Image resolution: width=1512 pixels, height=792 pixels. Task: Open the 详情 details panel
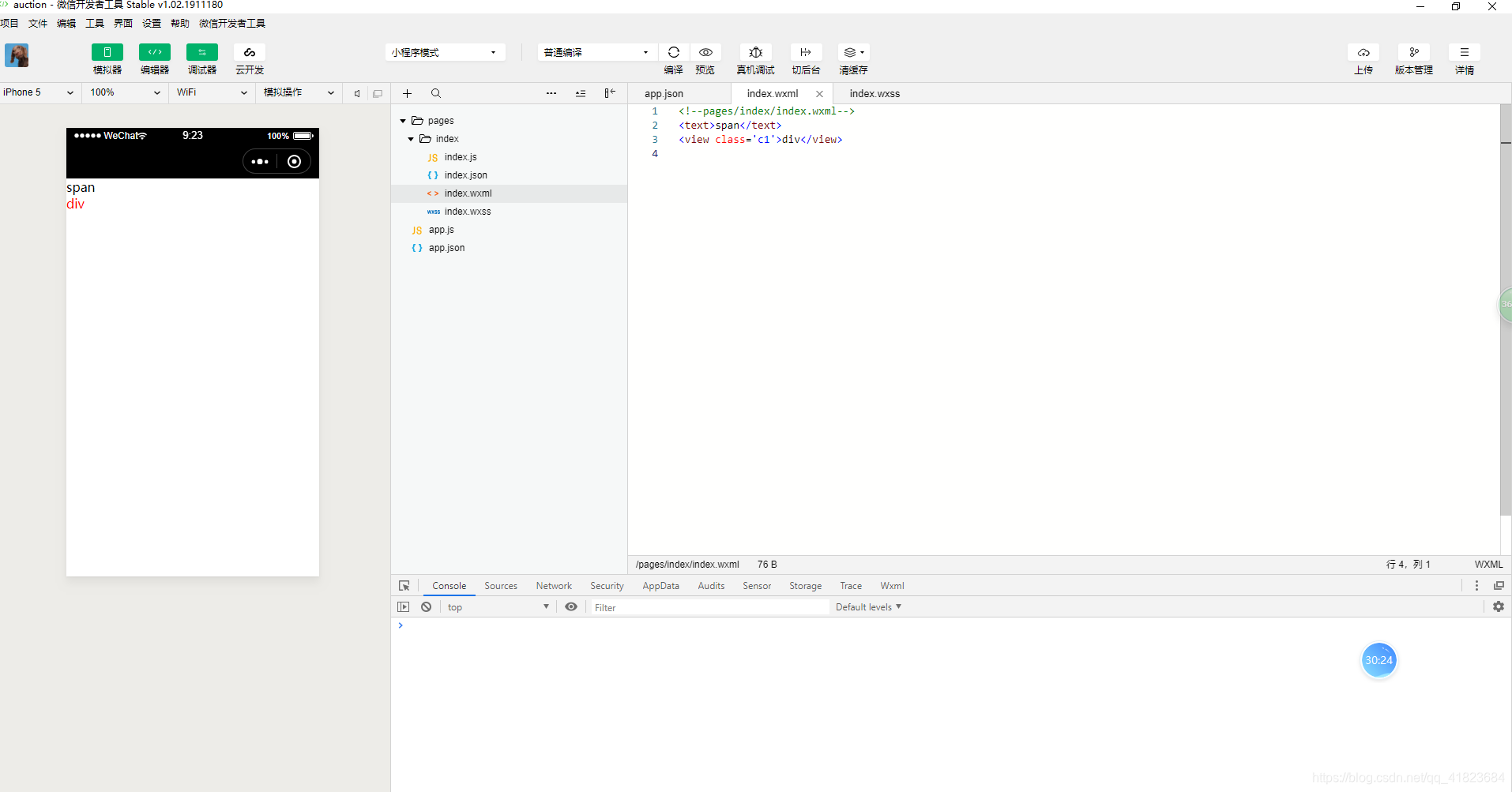pyautogui.click(x=1465, y=52)
